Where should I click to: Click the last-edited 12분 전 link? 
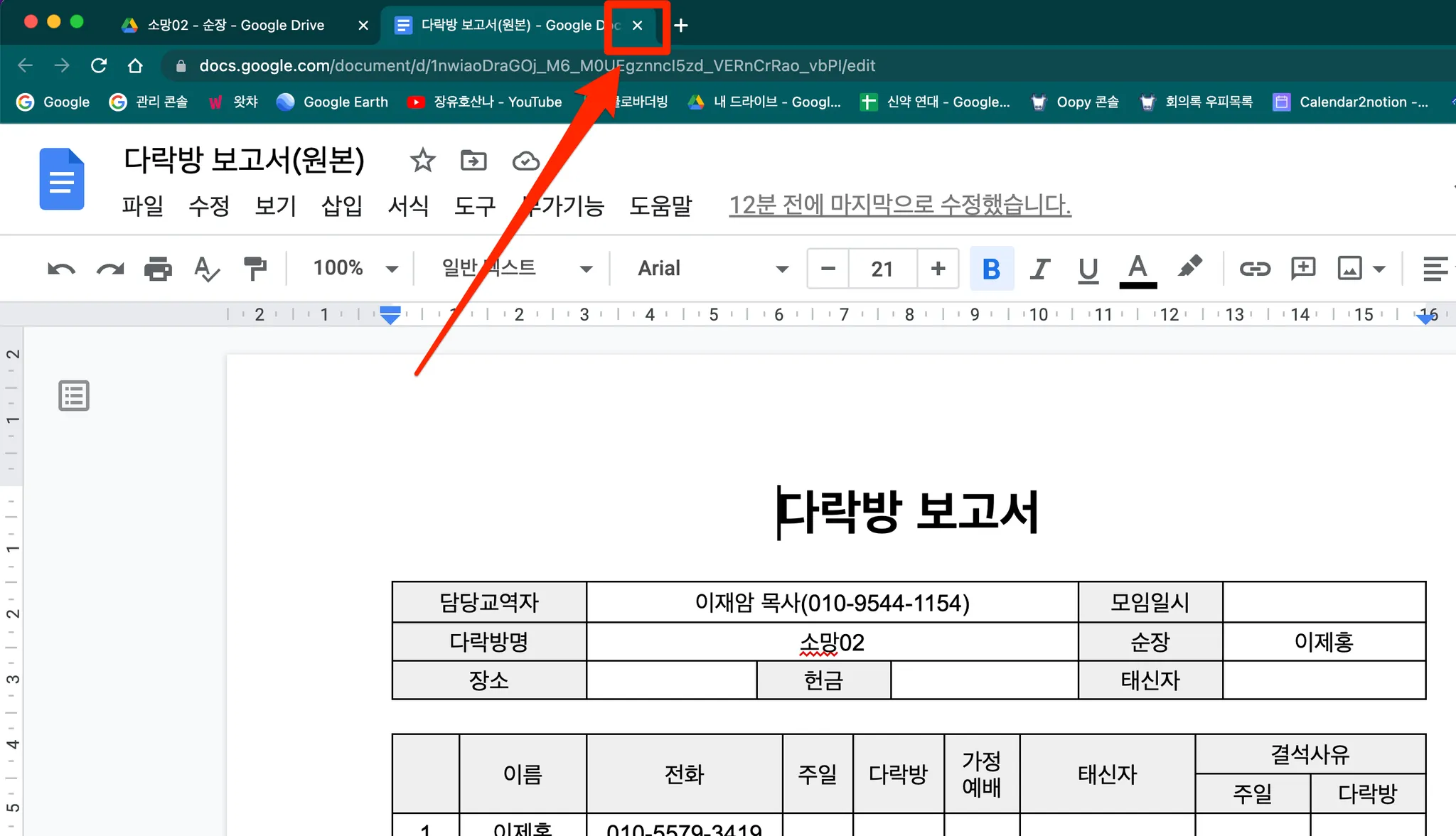899,205
